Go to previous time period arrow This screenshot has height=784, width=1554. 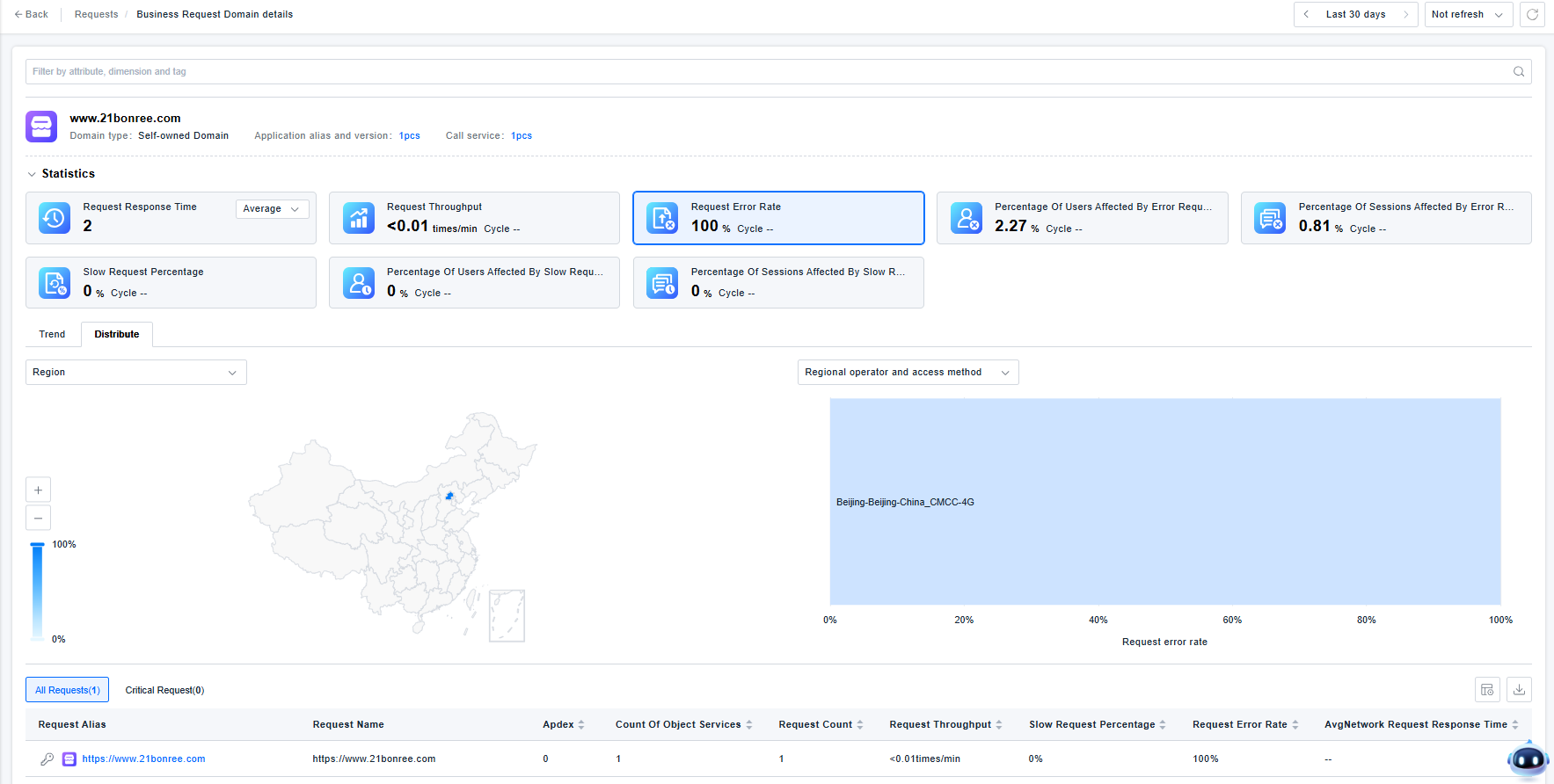1306,15
